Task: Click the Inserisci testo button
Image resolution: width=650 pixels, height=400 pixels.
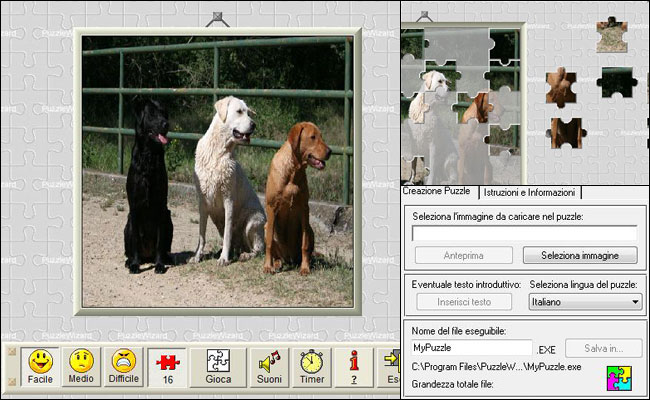Action: coord(462,301)
